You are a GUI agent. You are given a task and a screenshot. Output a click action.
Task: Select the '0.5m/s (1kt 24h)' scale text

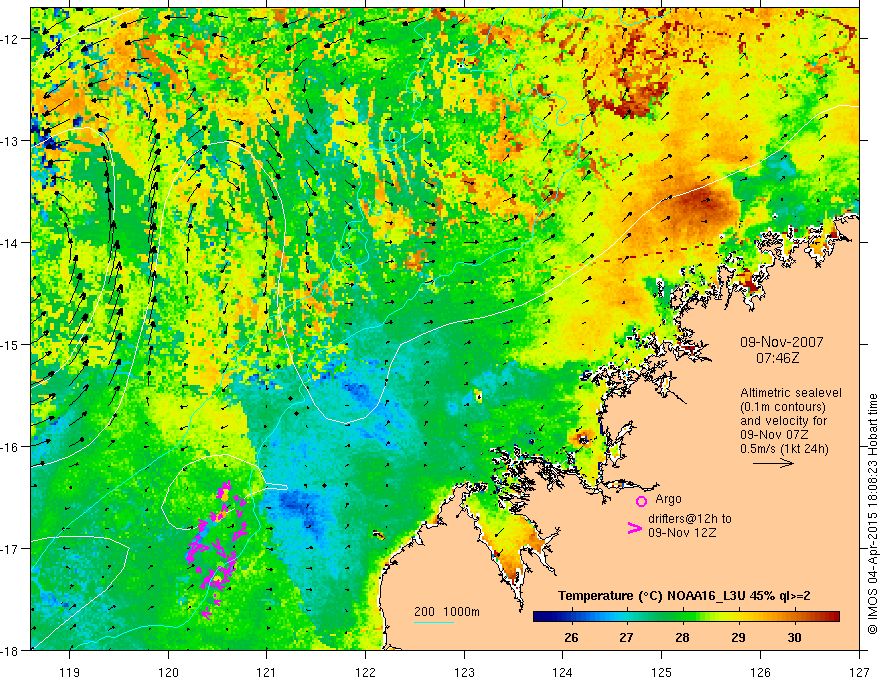[784, 449]
